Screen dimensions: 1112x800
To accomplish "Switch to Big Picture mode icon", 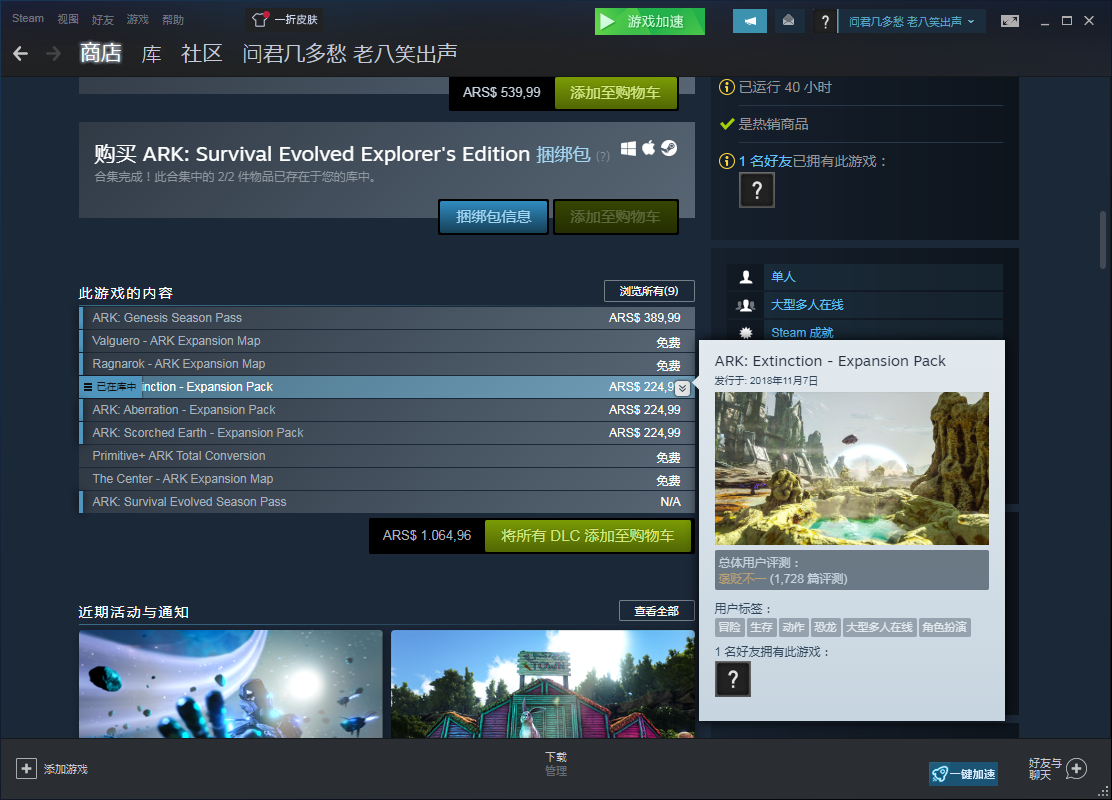I will 1010,21.
